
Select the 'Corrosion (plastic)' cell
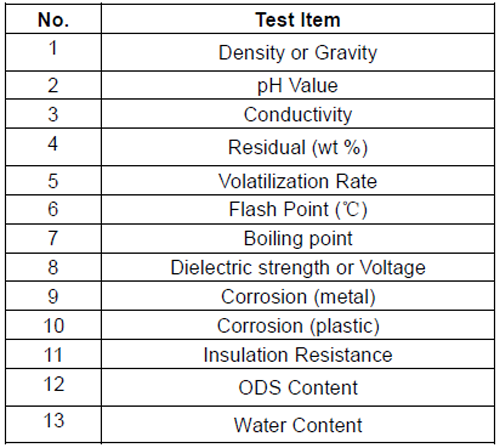pos(298,325)
